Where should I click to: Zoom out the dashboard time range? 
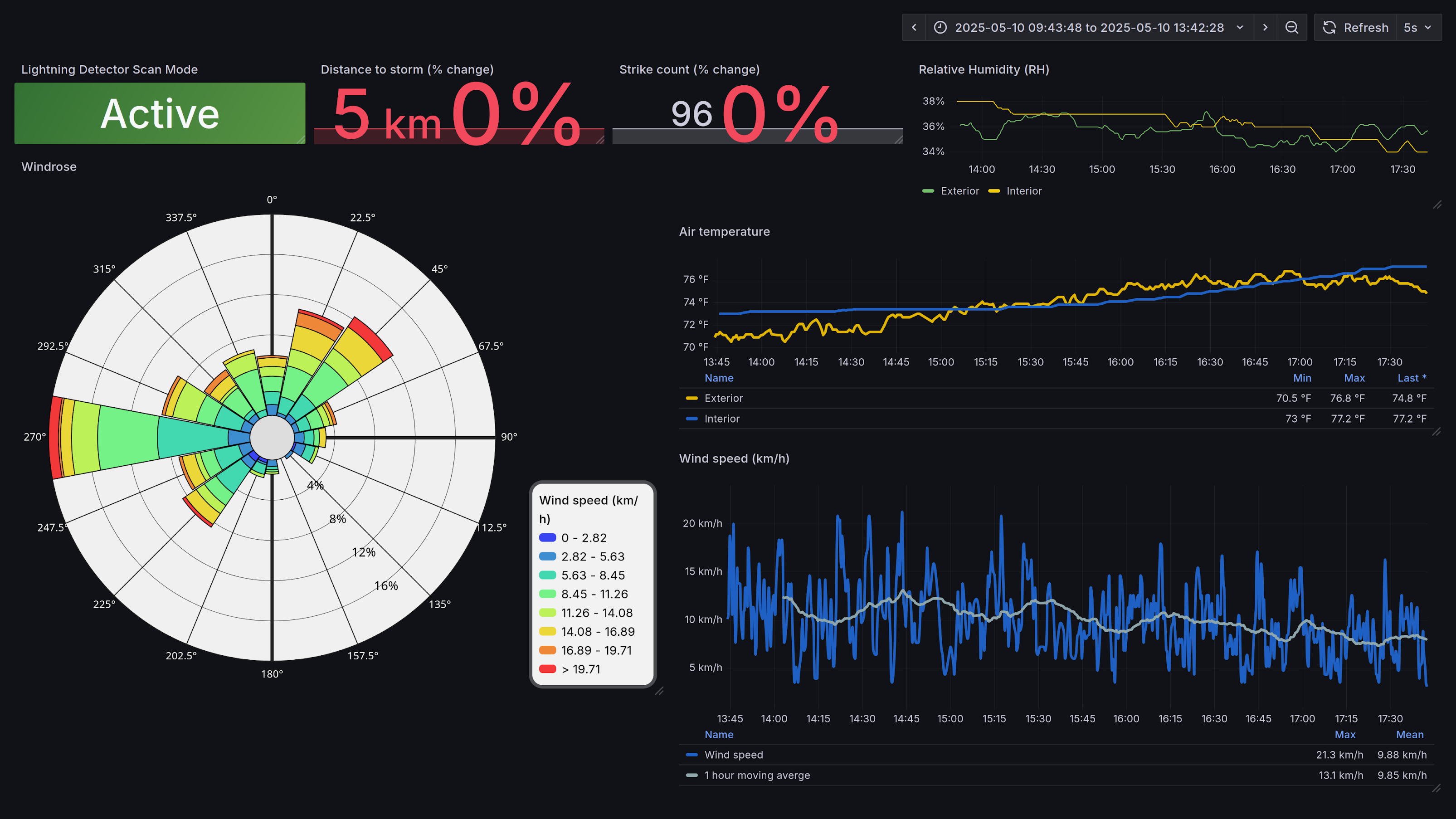(x=1292, y=27)
